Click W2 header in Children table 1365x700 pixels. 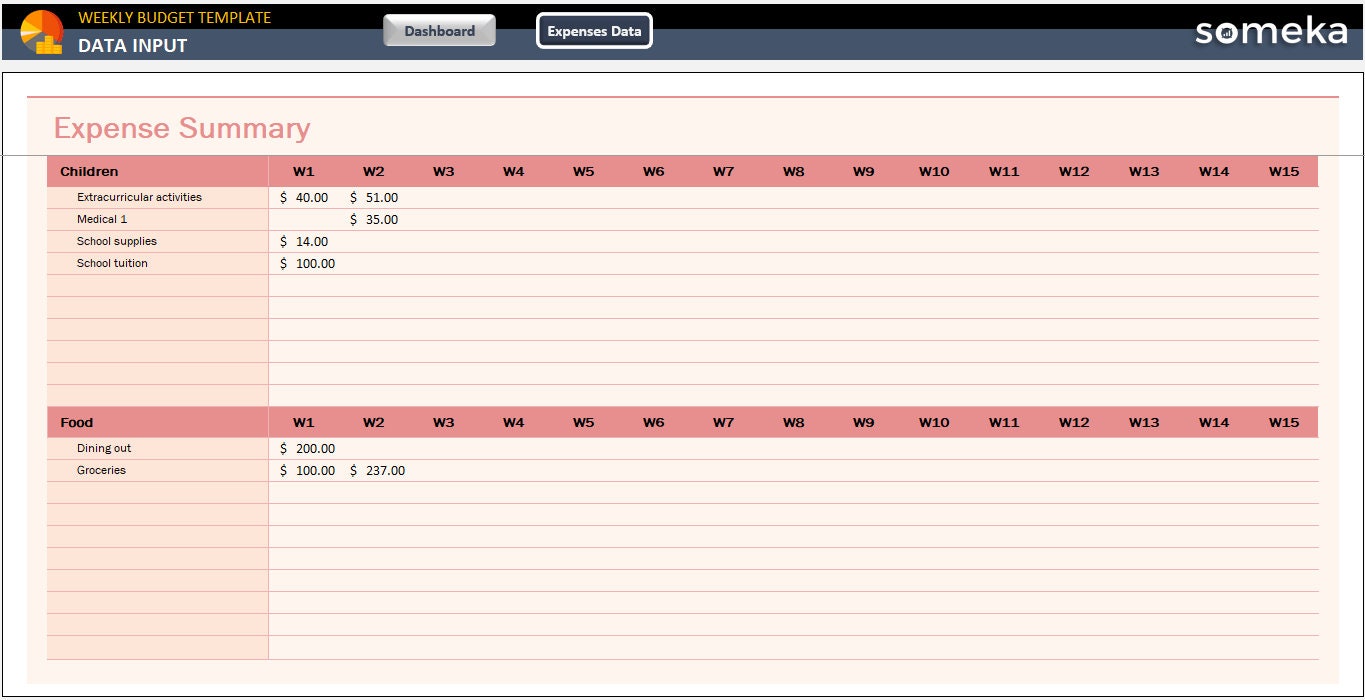[x=374, y=171]
